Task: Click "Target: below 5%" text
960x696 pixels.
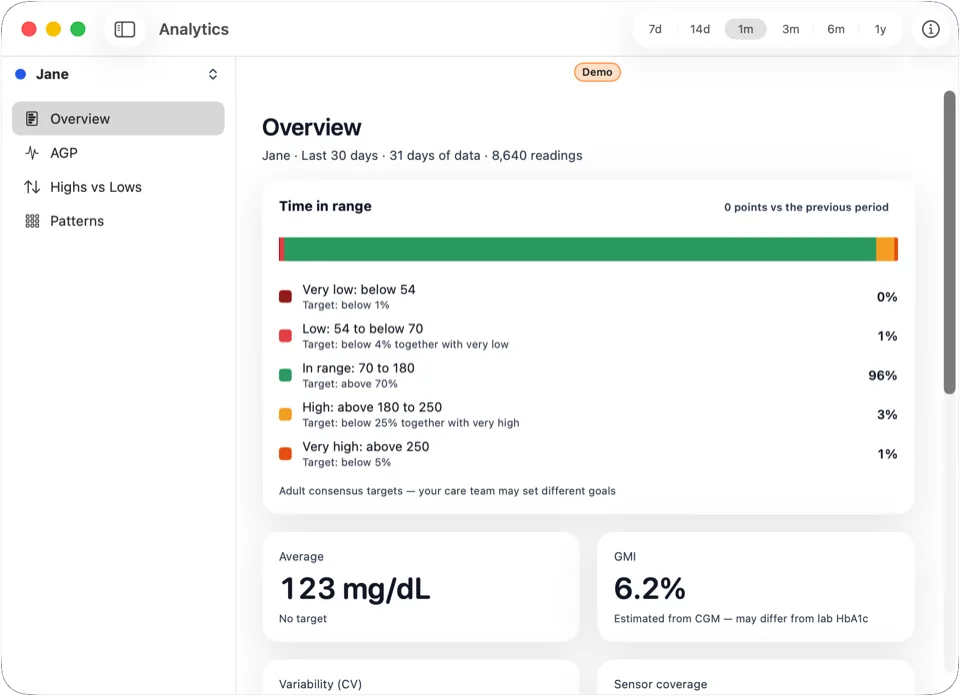Action: [347, 462]
